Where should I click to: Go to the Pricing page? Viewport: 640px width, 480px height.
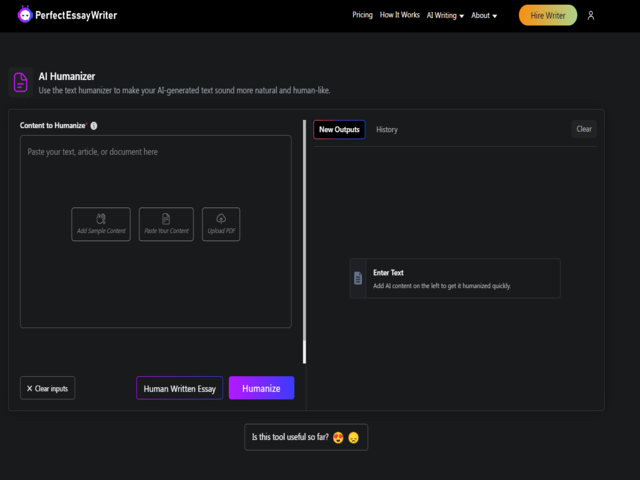(362, 16)
